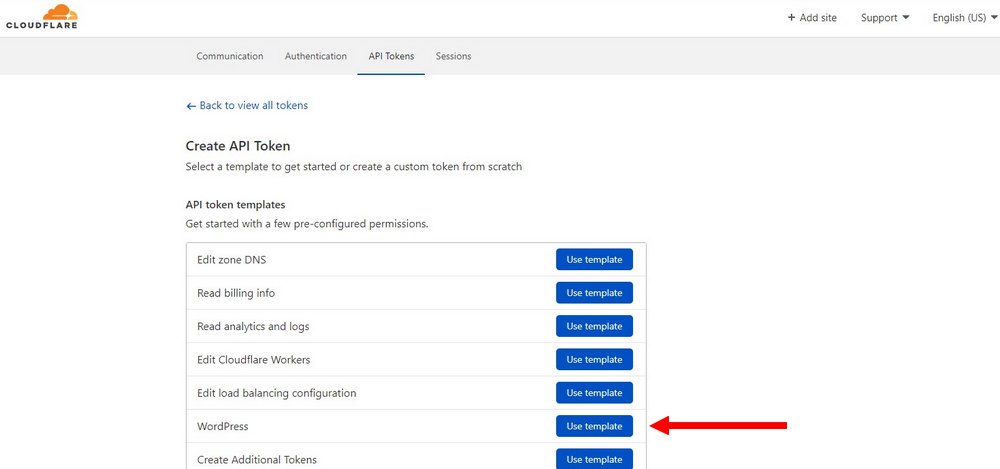
Task: Click the Cloudflare logo
Action: click(x=41, y=17)
